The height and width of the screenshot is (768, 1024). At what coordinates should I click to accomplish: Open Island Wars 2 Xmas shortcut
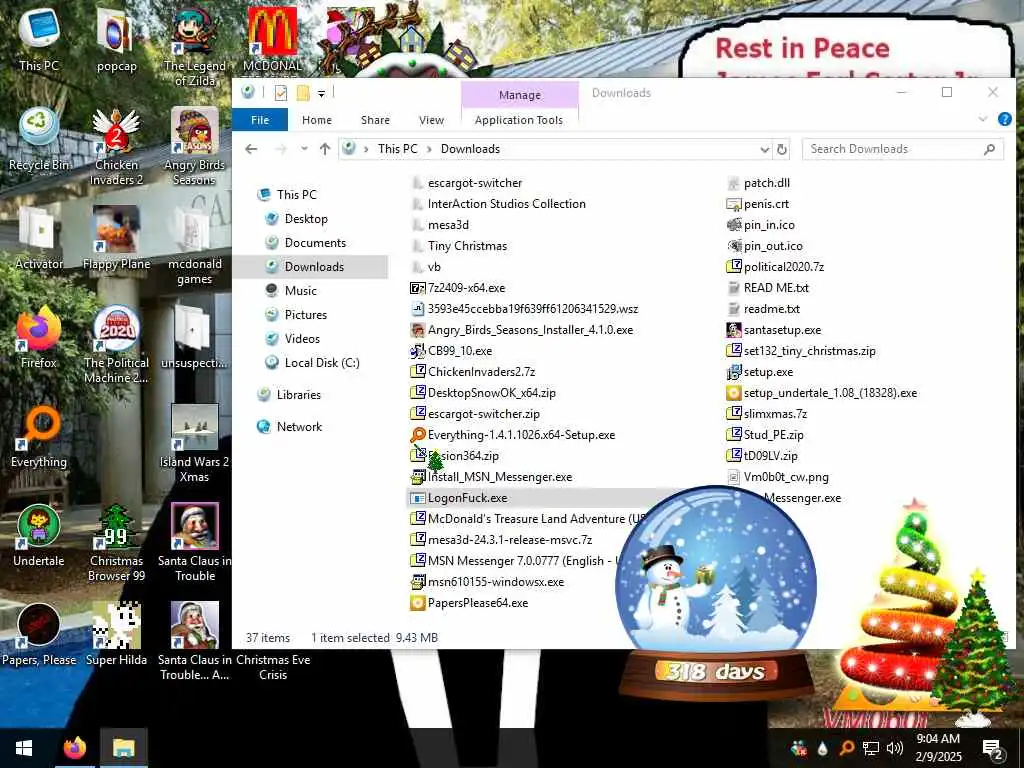click(195, 444)
